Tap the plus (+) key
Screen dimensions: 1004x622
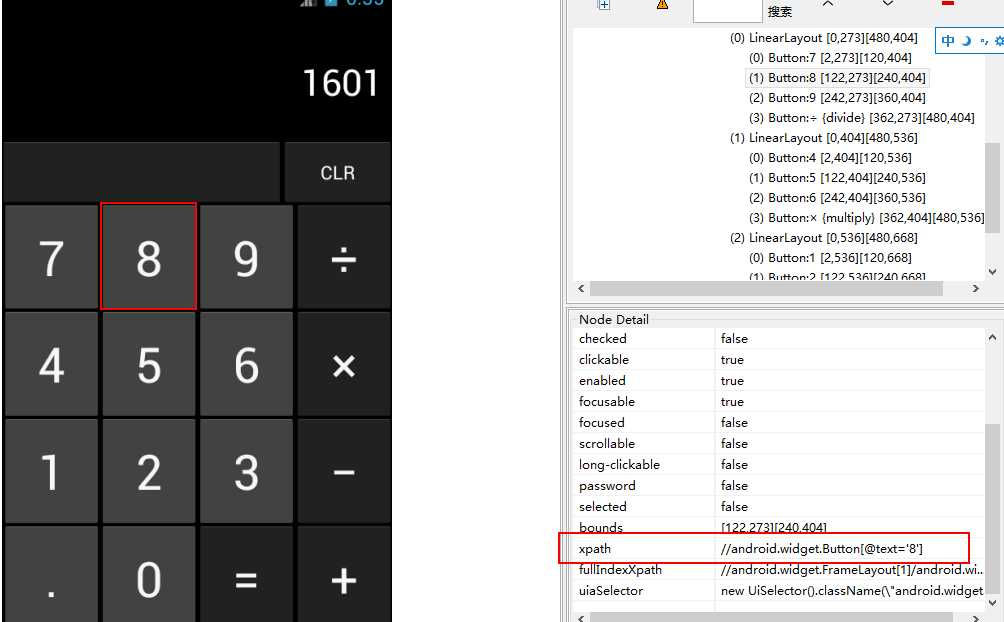(x=344, y=575)
